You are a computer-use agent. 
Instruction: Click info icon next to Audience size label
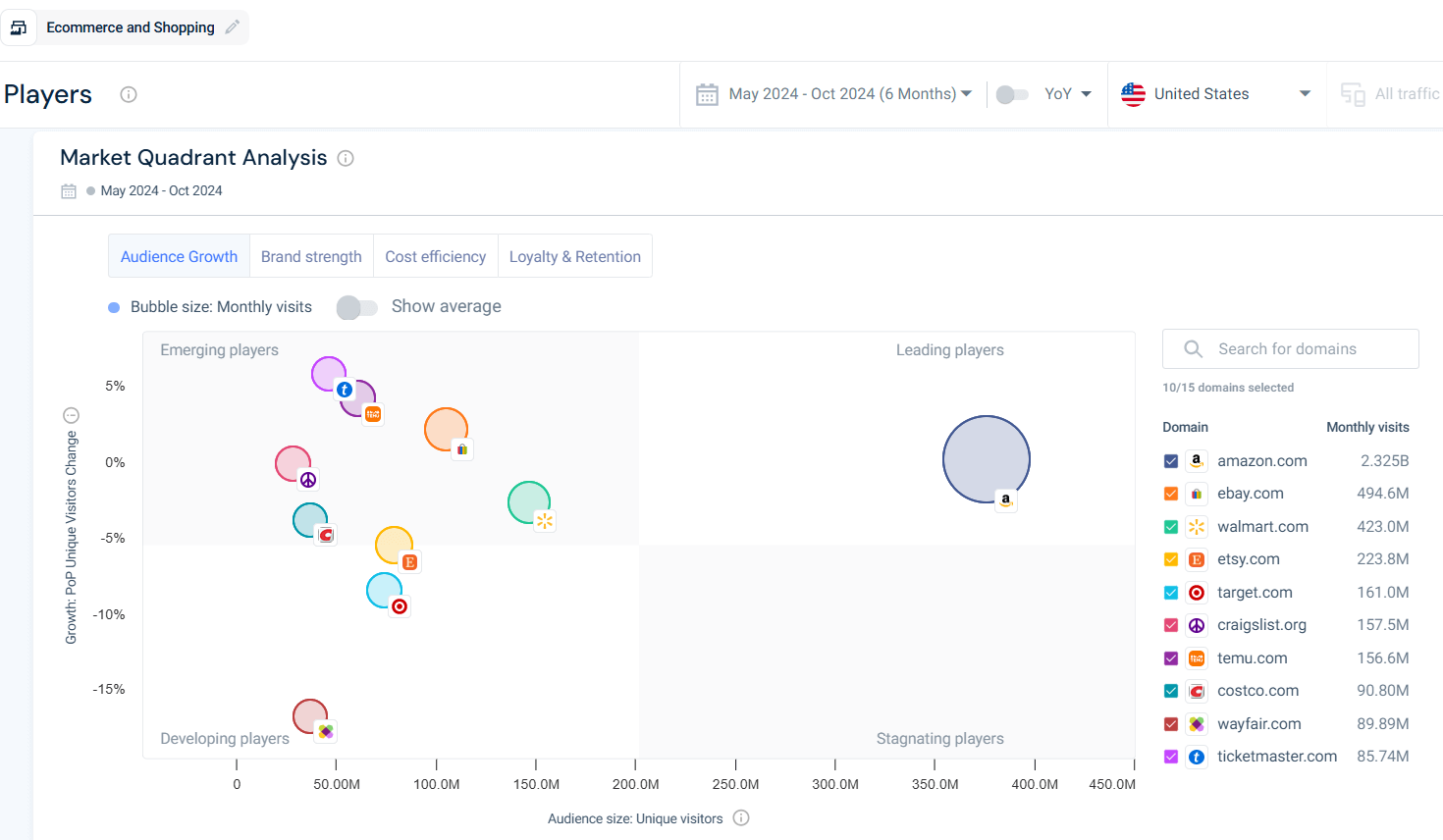coord(741,818)
